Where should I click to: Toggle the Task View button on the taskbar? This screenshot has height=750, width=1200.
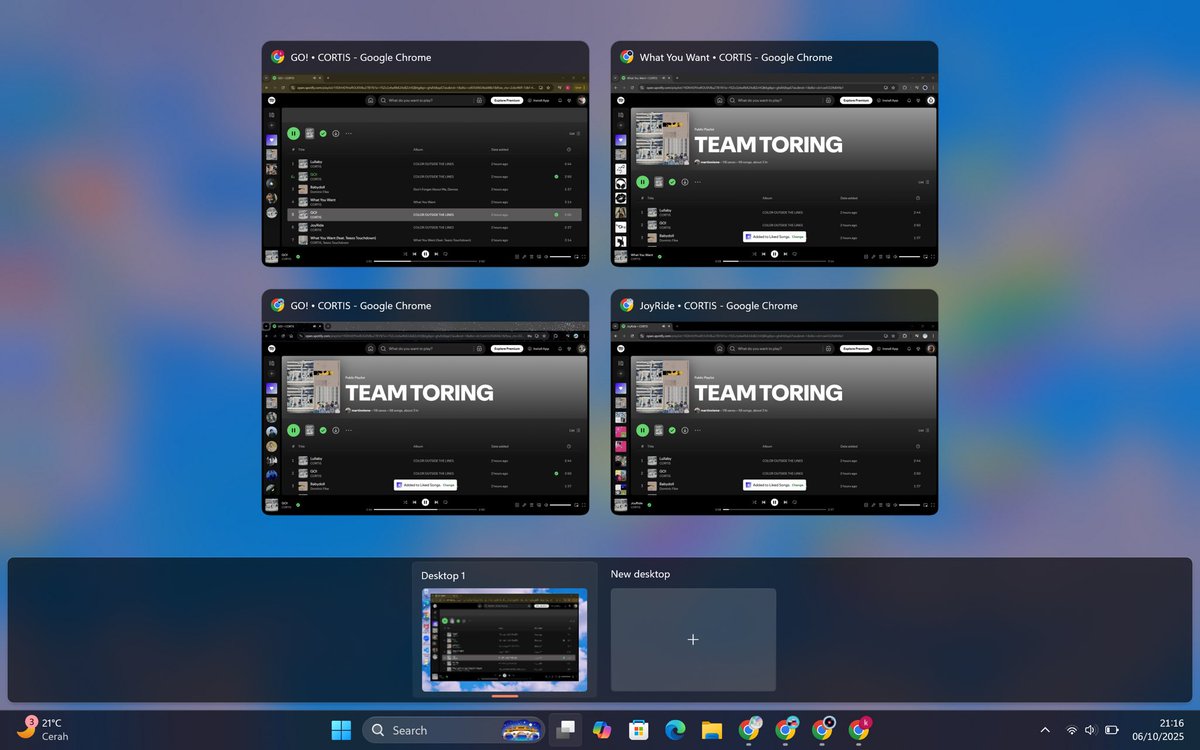coord(566,730)
